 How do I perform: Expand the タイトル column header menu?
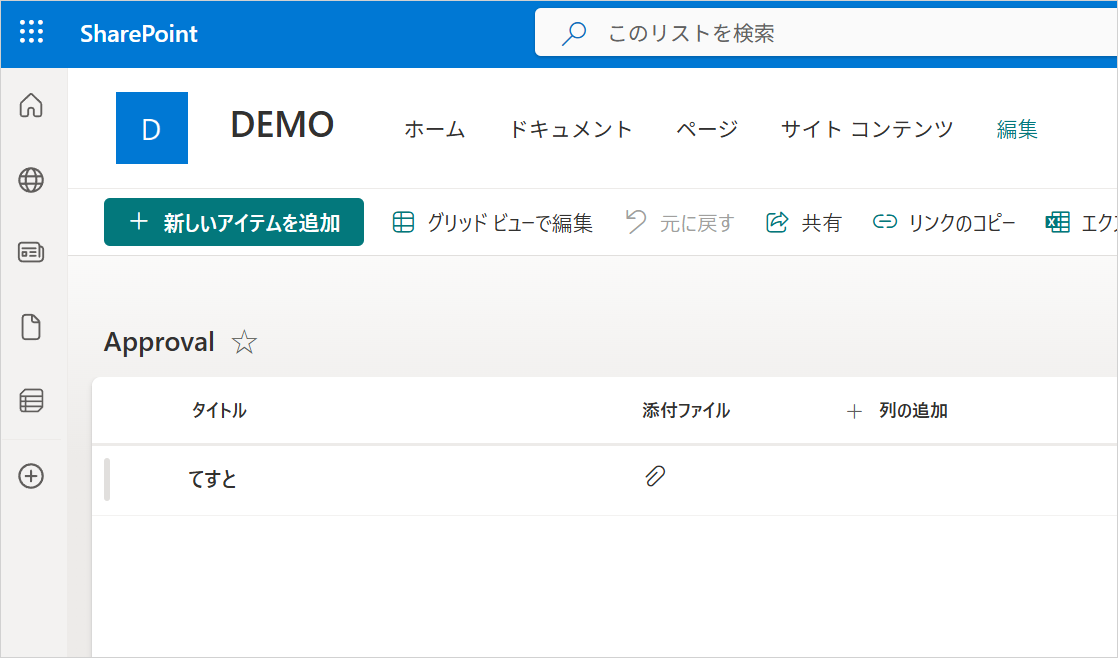219,410
